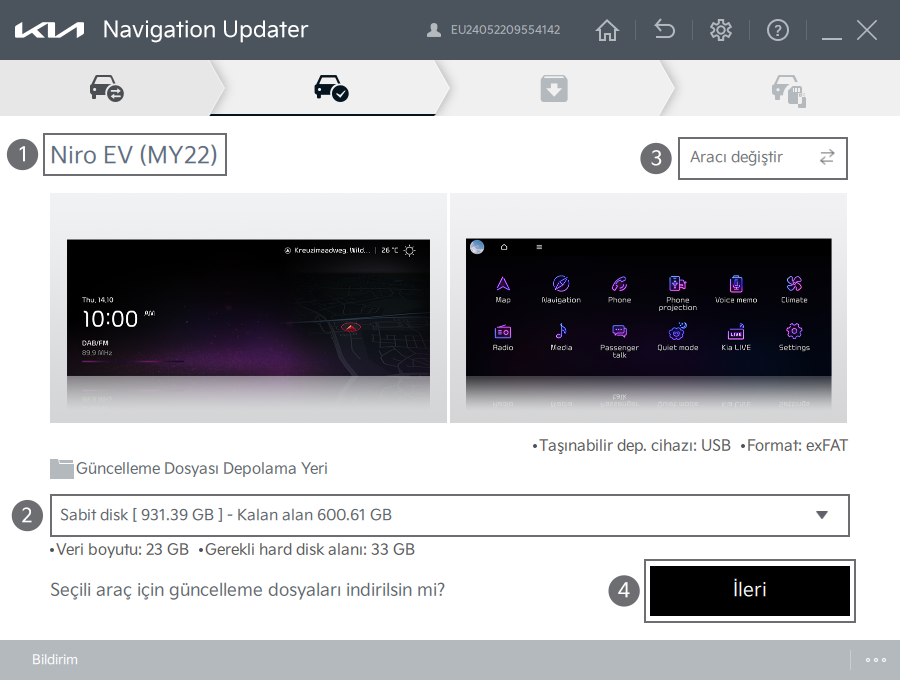Close the Navigation Updater window
This screenshot has height=680, width=900.
pyautogui.click(x=867, y=30)
